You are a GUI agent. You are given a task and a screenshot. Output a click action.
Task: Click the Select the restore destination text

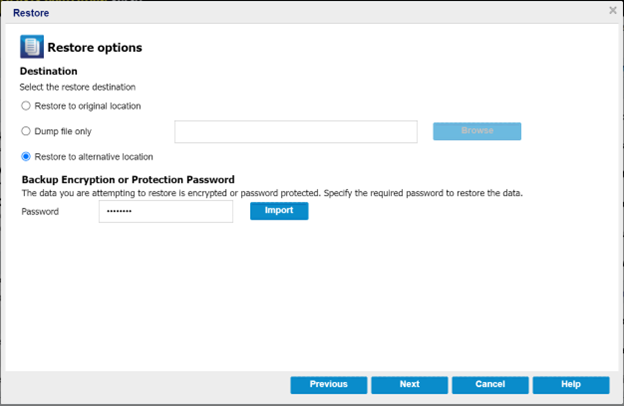coord(77,87)
